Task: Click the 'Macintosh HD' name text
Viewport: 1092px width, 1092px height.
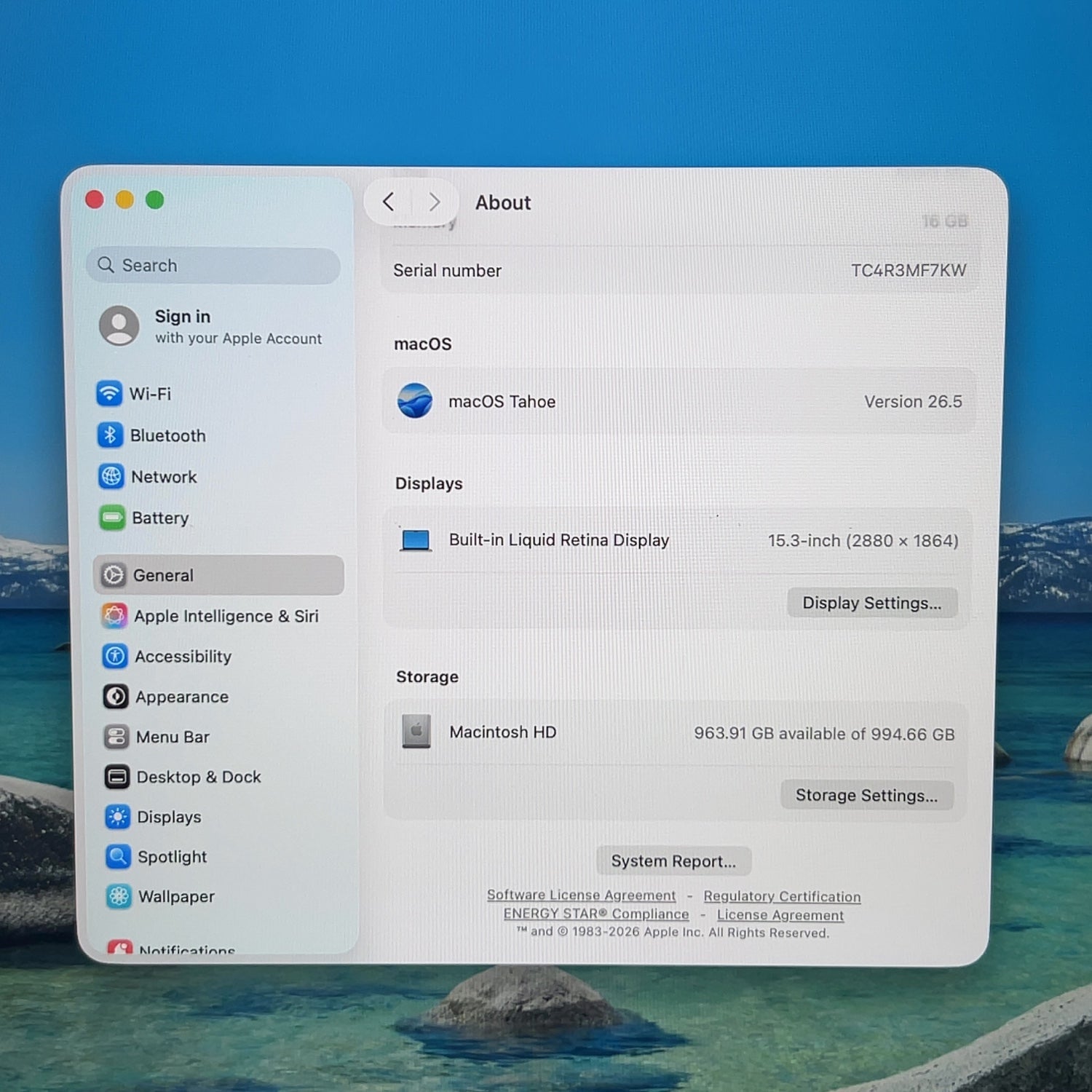Action: [x=502, y=732]
